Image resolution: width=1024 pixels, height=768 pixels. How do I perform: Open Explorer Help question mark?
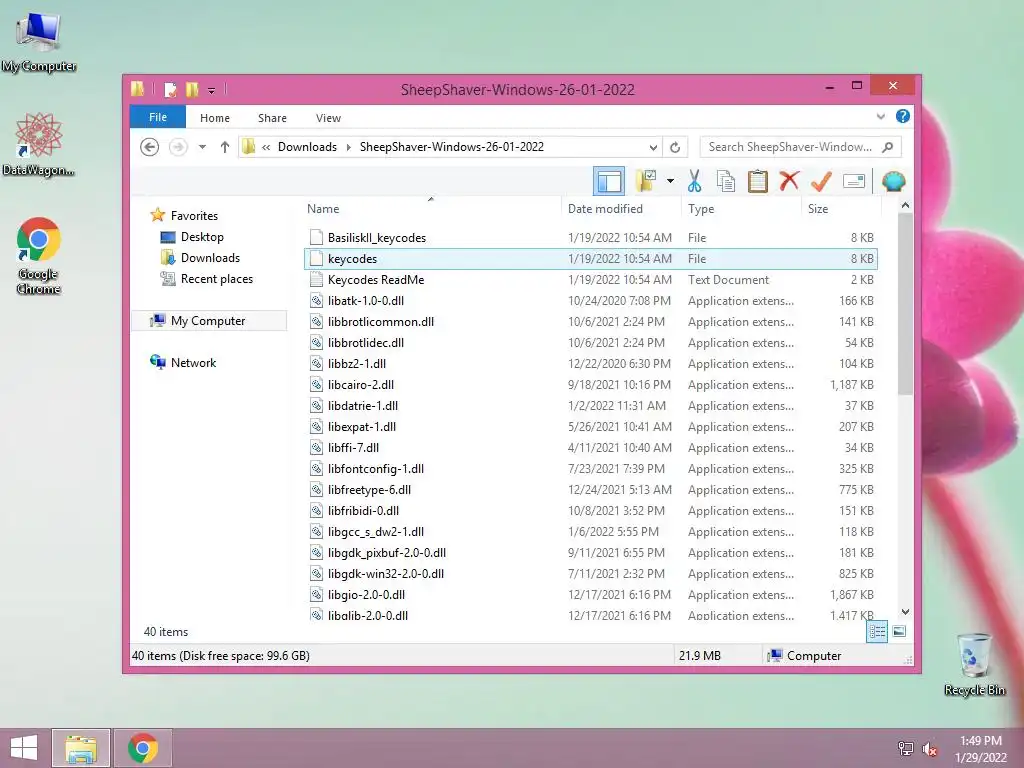pyautogui.click(x=903, y=116)
